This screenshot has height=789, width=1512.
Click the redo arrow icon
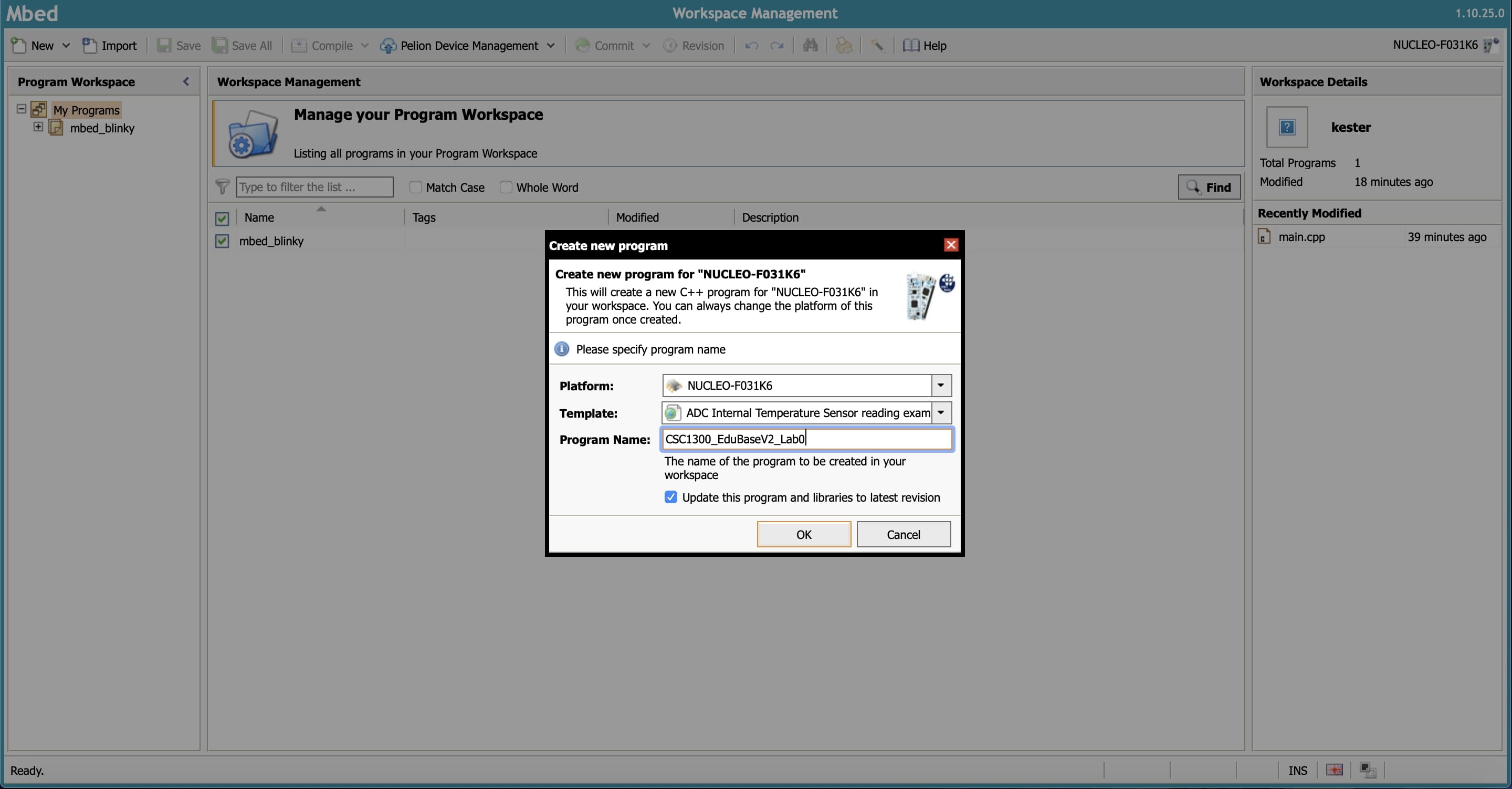[x=776, y=45]
